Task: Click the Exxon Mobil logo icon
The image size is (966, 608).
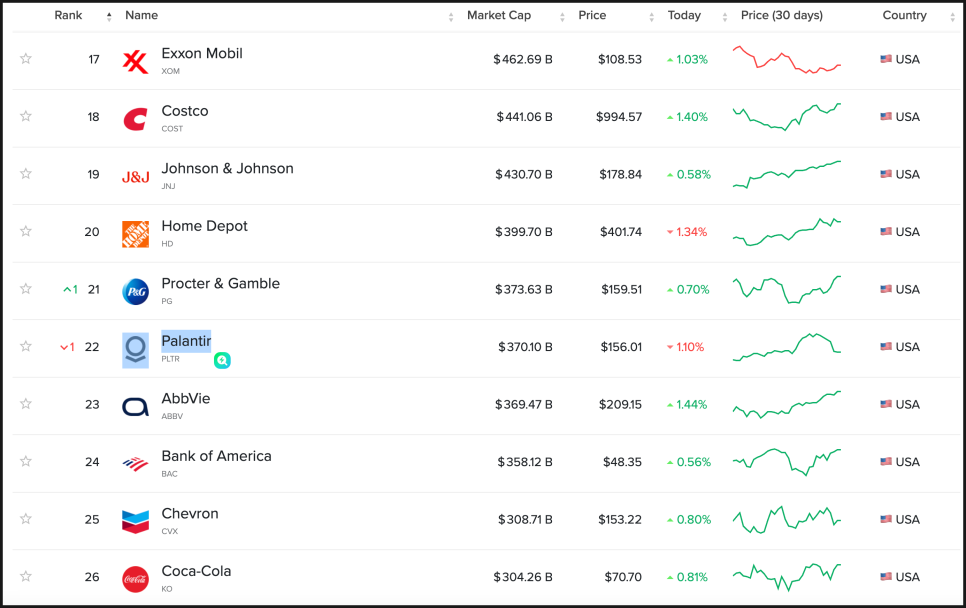Action: 136,62
